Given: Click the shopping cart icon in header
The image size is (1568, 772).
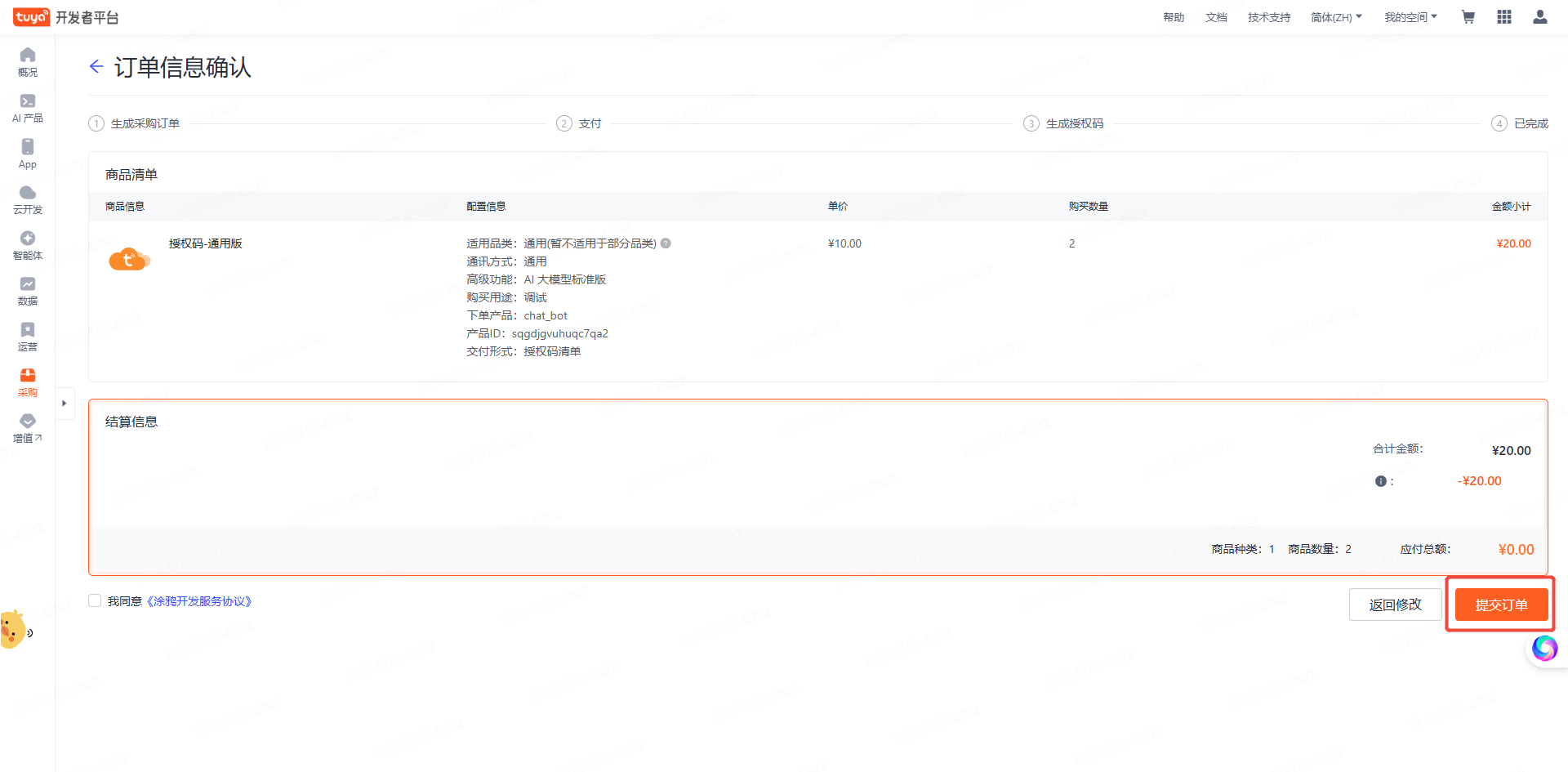Looking at the screenshot, I should 1468,17.
